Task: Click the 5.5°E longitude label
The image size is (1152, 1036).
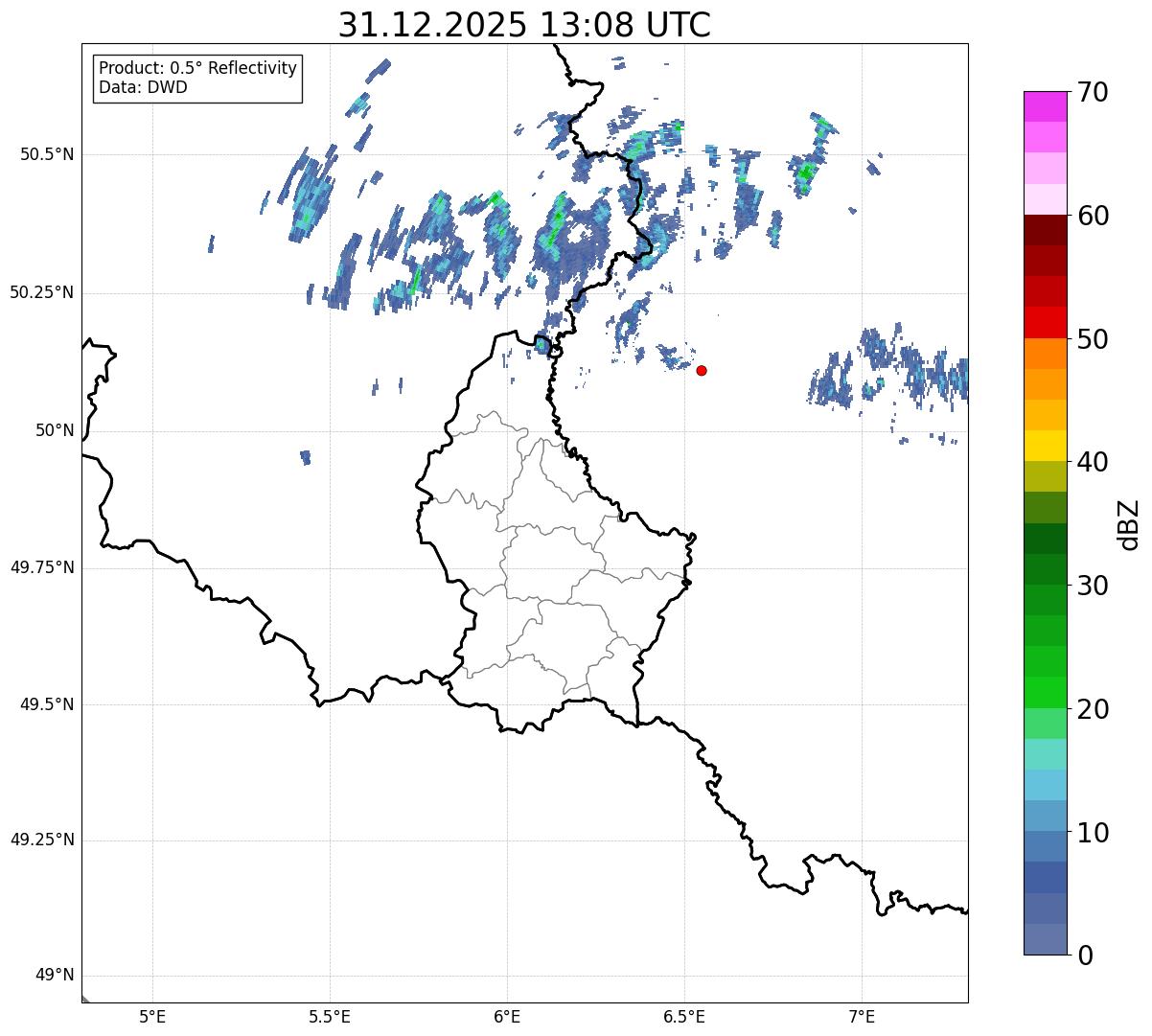Action: (x=330, y=1017)
